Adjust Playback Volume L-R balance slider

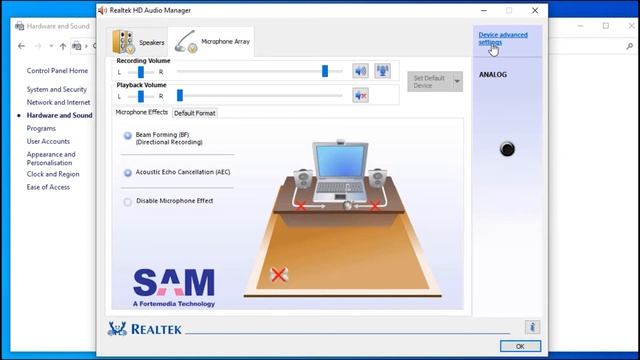click(141, 96)
